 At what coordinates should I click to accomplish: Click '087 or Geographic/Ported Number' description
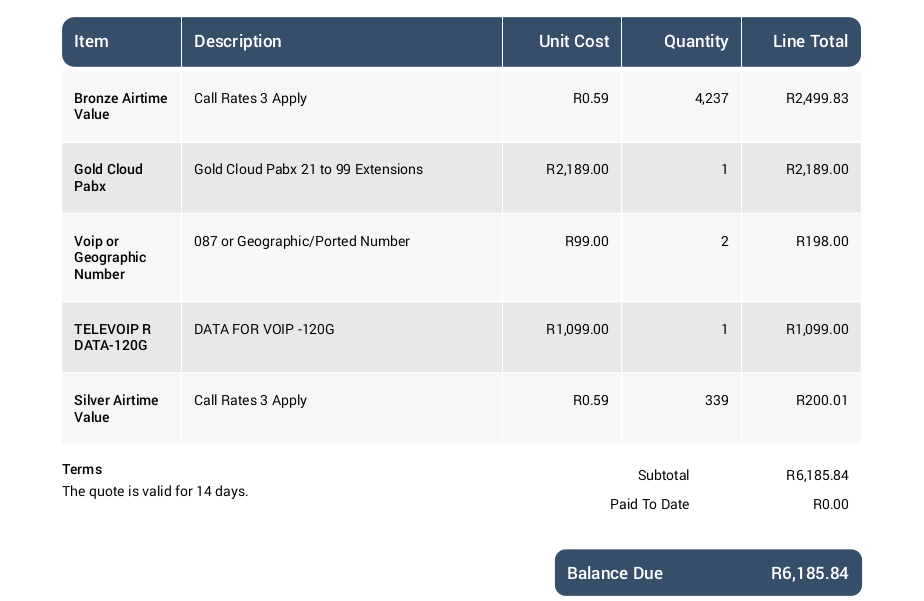pos(302,242)
